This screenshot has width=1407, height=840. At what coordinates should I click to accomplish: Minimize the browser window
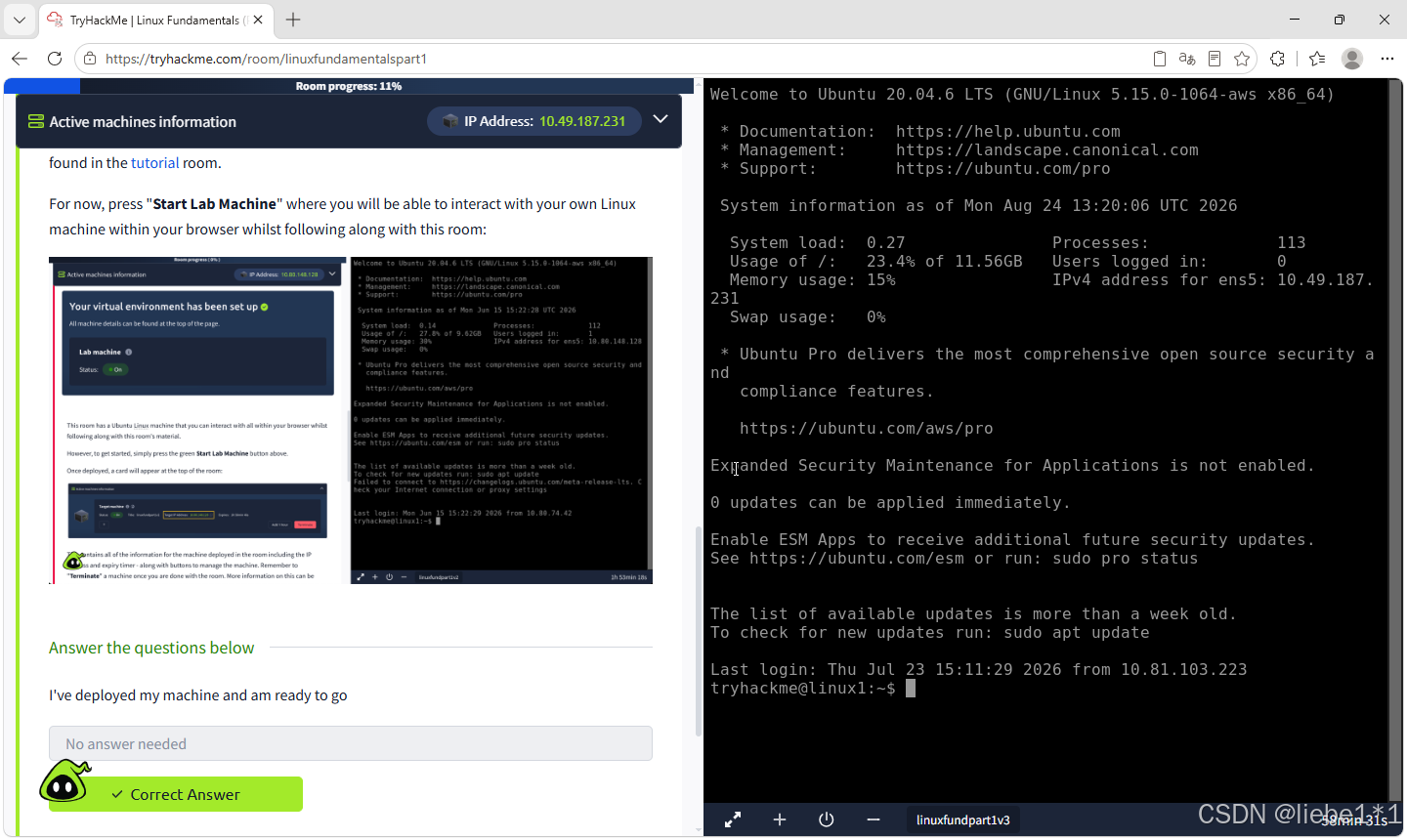tap(1295, 20)
